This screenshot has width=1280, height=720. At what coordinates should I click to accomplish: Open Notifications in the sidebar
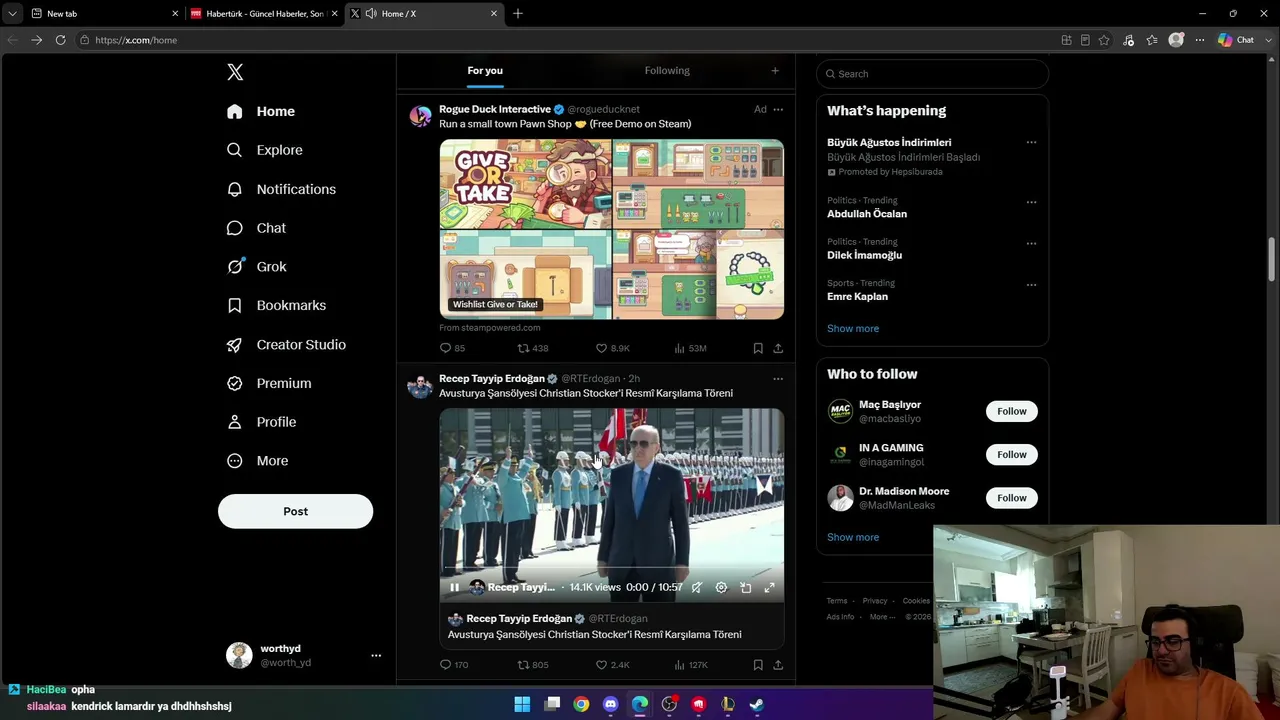[x=281, y=189]
